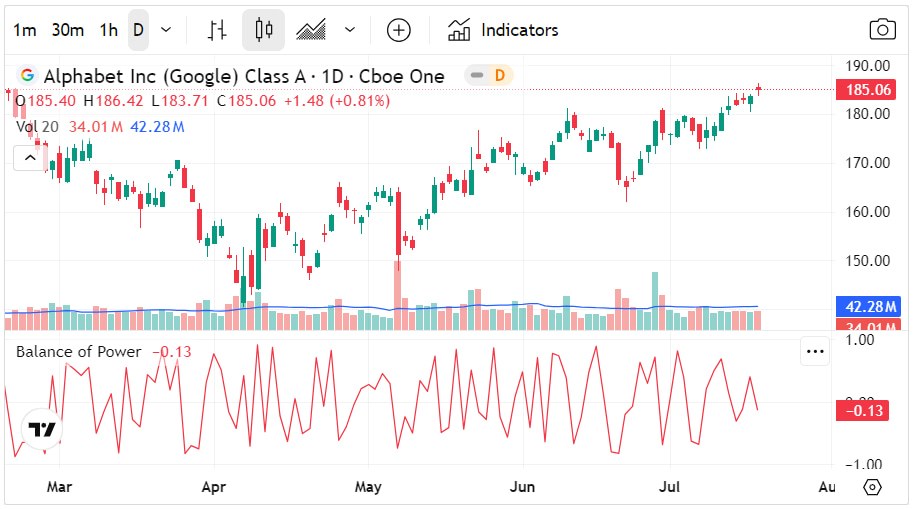Switch to area chart style
This screenshot has width=913, height=509.
311,30
